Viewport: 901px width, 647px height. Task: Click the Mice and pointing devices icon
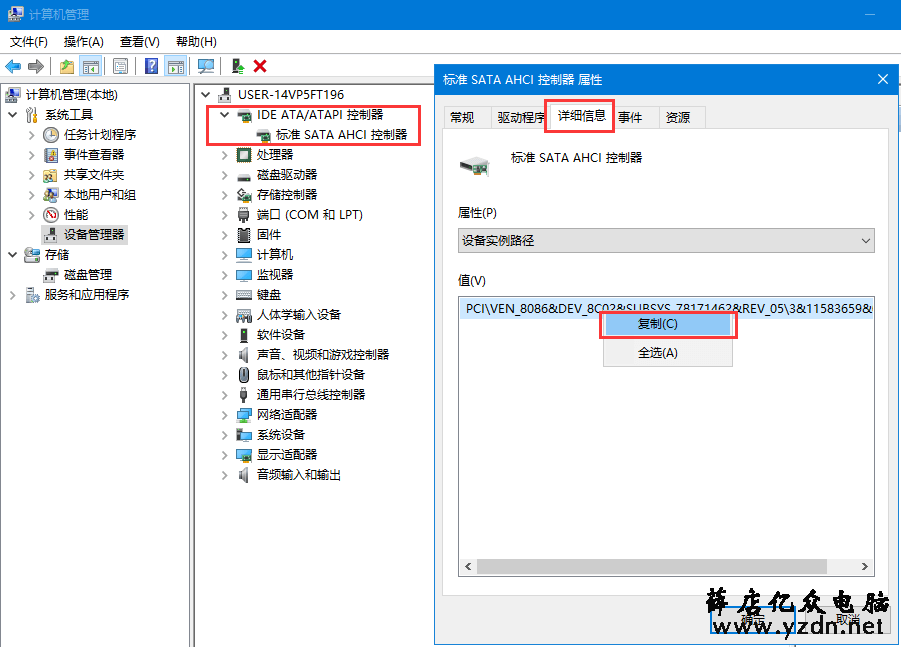coord(244,375)
